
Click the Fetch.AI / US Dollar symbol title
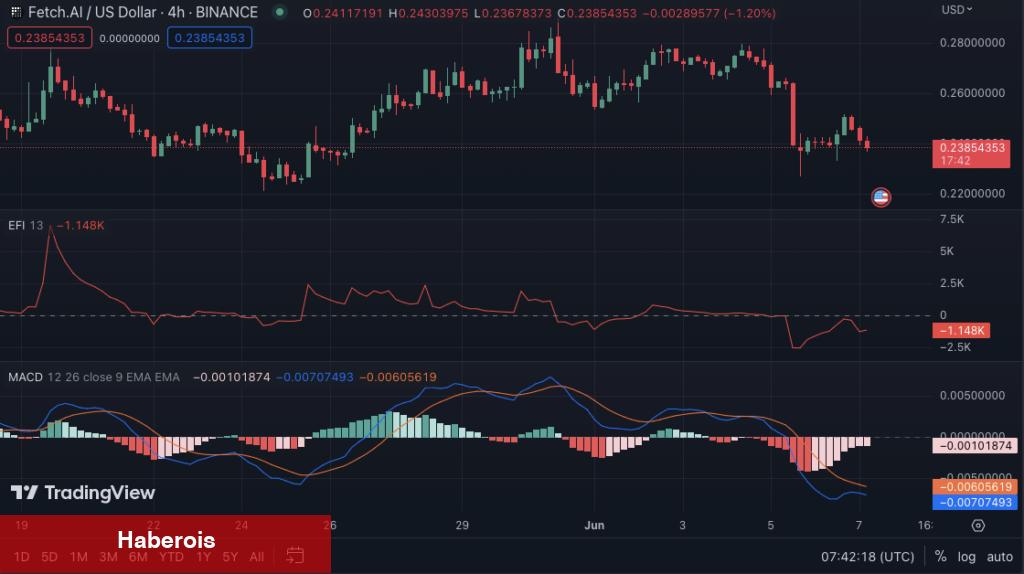pos(142,12)
